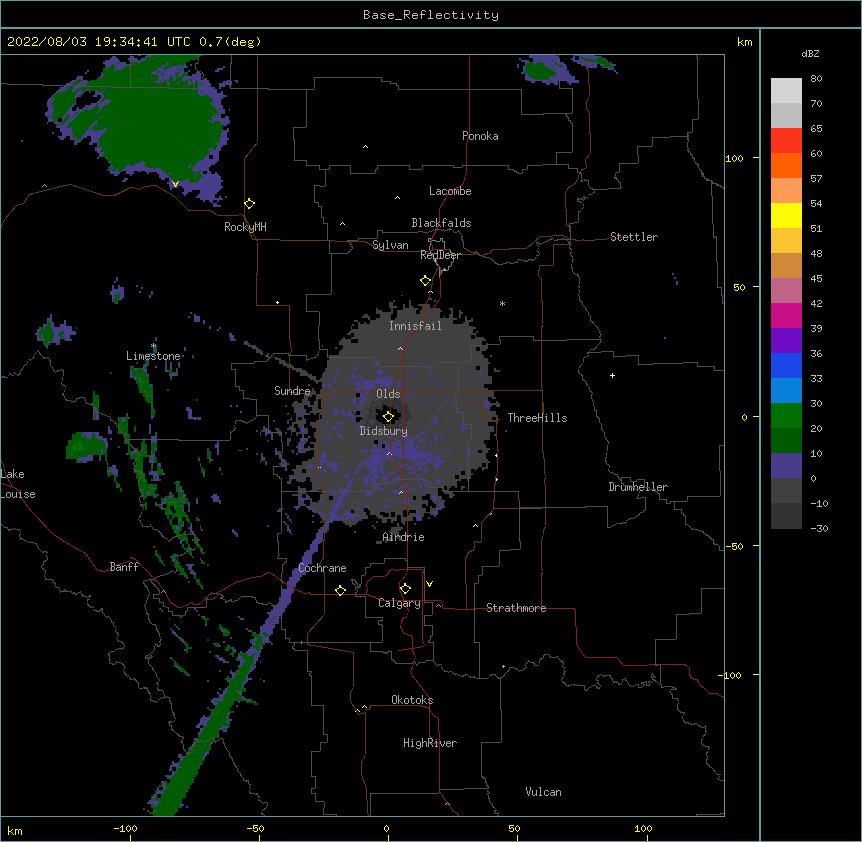Click the 50 tick on right vertical axis
Image resolution: width=862 pixels, height=842 pixels.
(739, 287)
